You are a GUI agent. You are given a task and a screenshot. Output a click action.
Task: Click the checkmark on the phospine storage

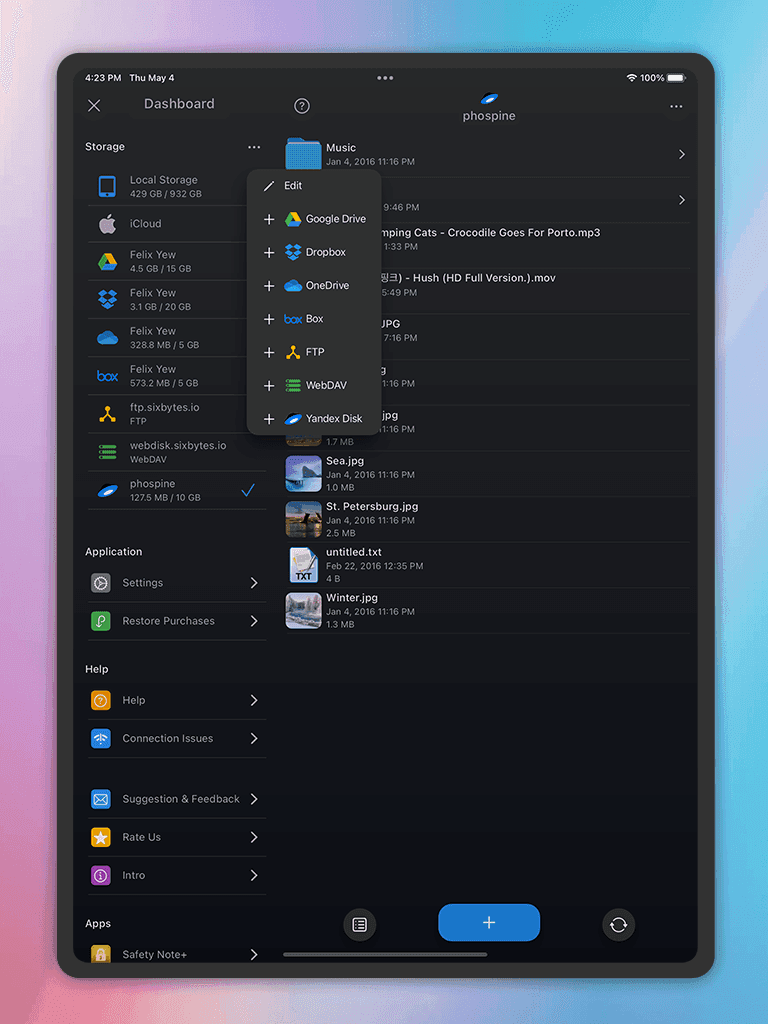tap(248, 490)
